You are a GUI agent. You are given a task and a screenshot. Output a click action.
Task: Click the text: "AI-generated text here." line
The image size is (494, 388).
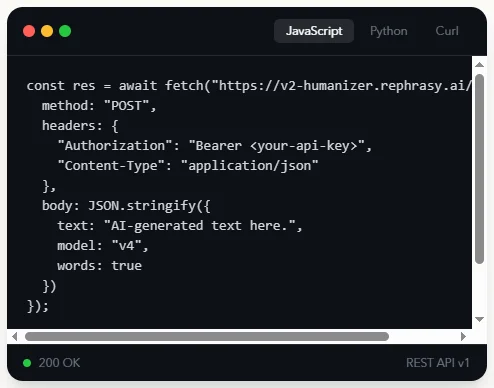click(x=180, y=226)
